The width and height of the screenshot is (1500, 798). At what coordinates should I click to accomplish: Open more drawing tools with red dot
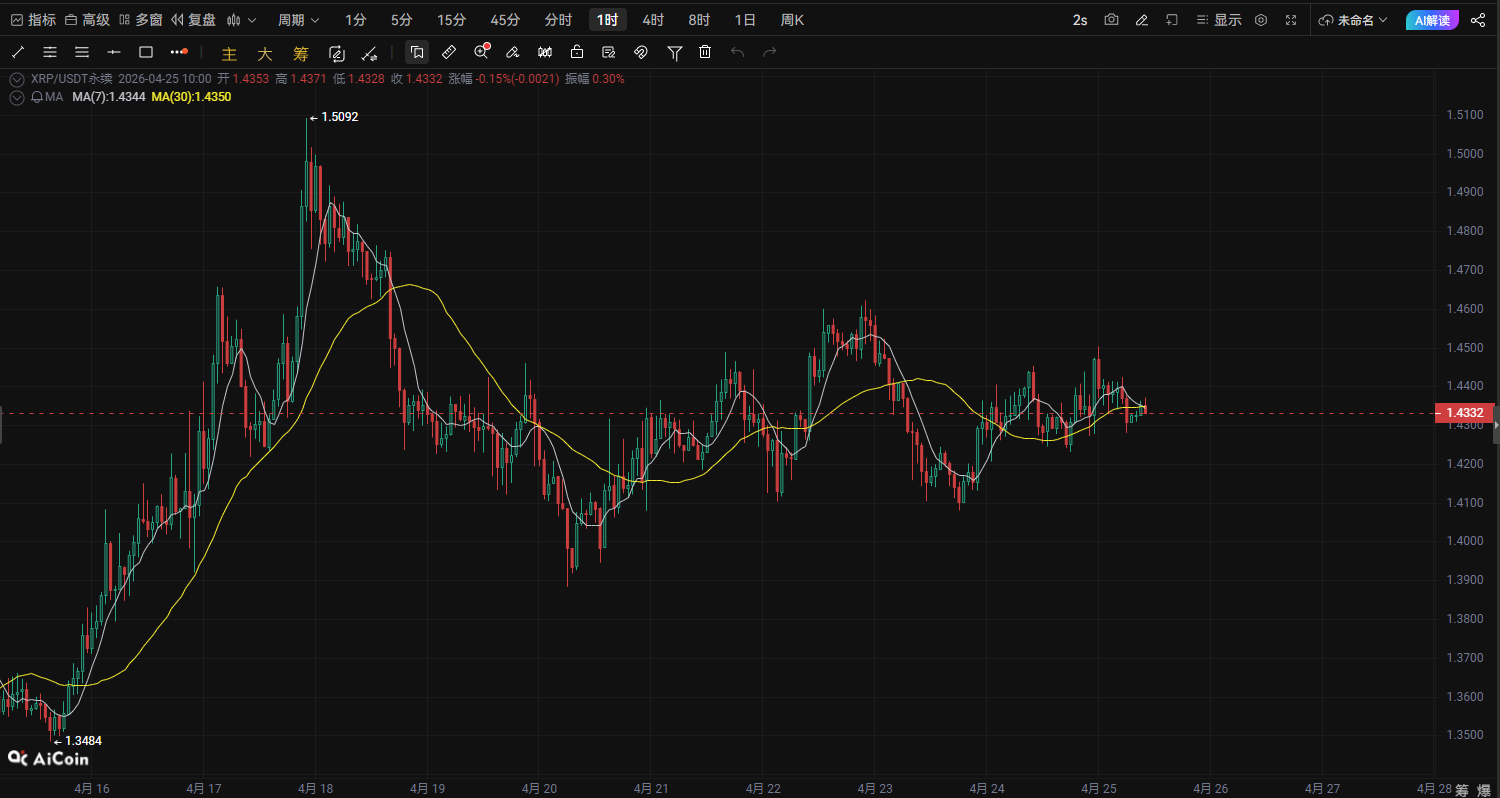click(179, 52)
